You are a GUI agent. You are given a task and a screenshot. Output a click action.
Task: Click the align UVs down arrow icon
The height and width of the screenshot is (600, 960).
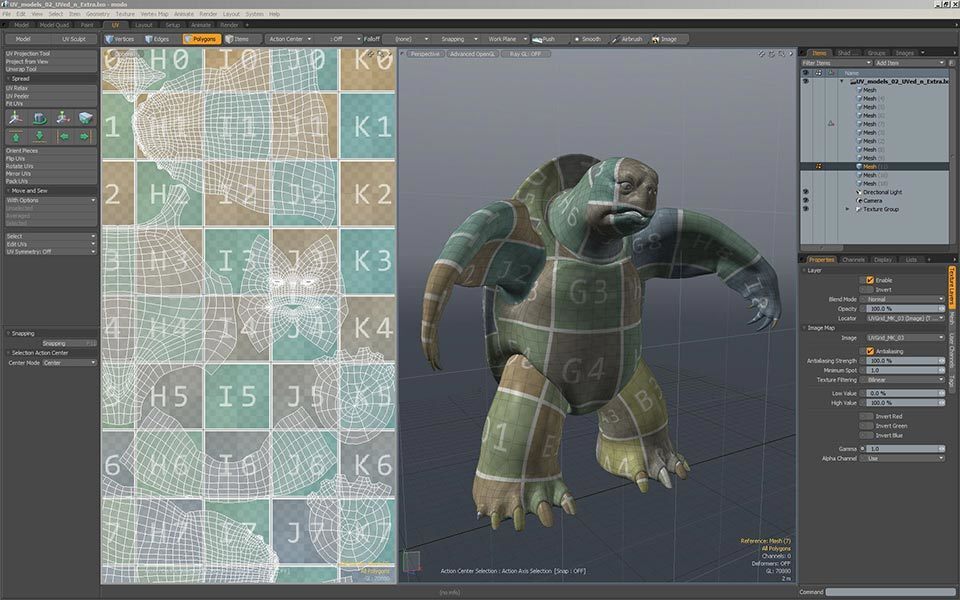[x=39, y=136]
